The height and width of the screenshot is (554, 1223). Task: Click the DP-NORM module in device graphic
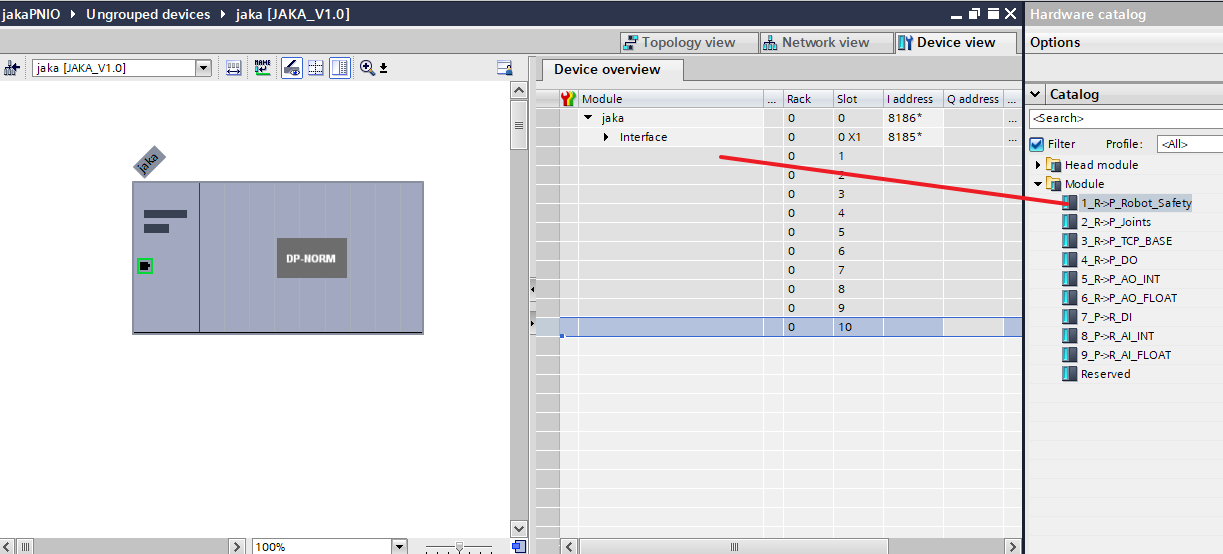(x=311, y=258)
